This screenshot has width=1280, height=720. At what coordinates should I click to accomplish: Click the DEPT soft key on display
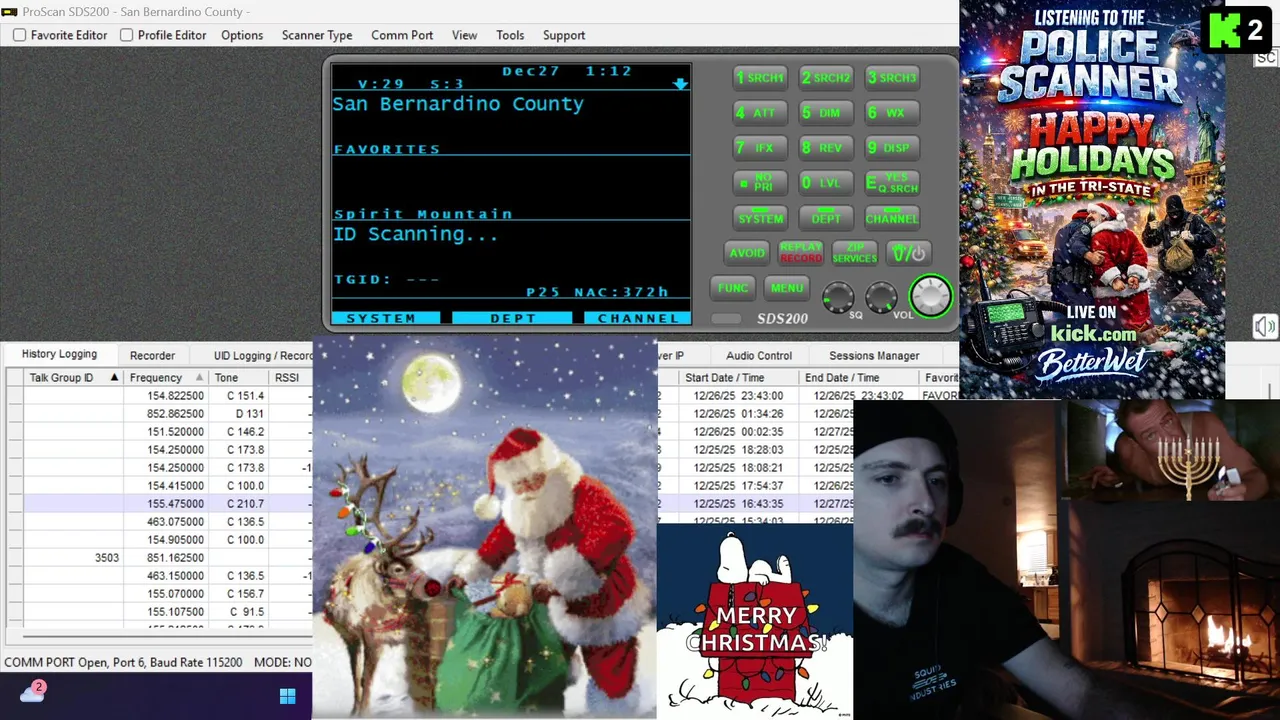[513, 318]
